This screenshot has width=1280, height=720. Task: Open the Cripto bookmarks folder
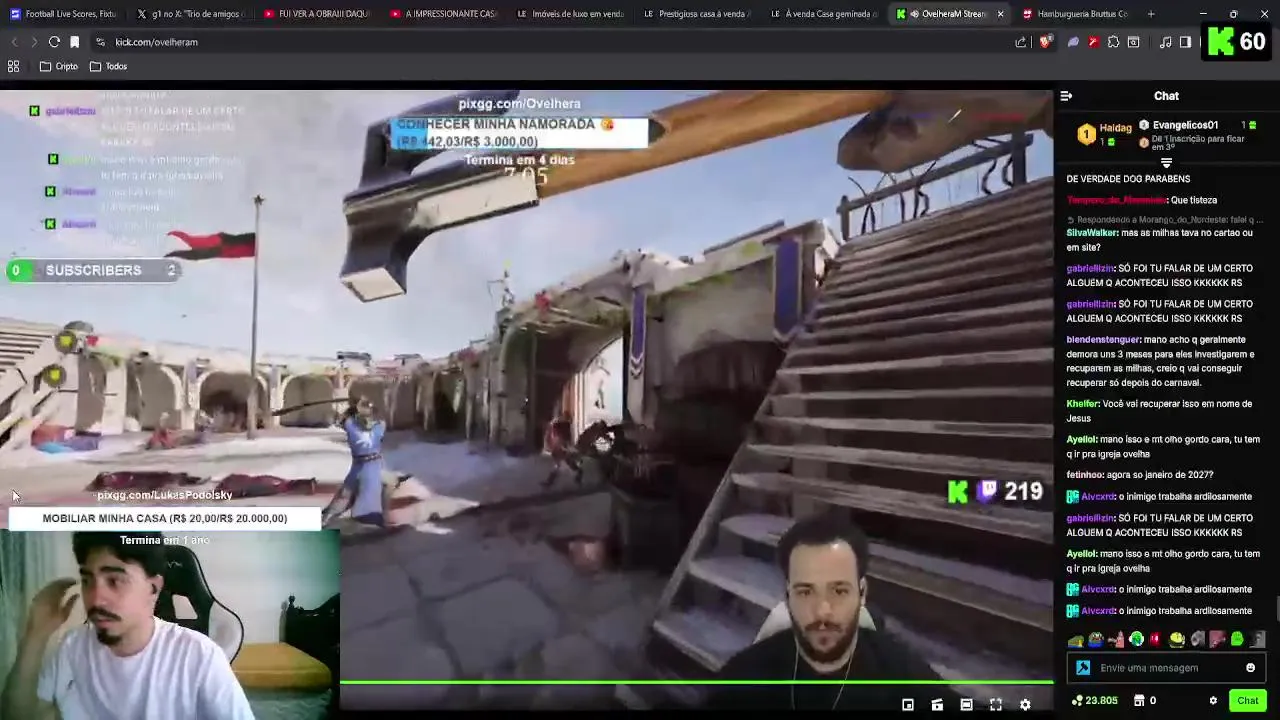click(59, 66)
